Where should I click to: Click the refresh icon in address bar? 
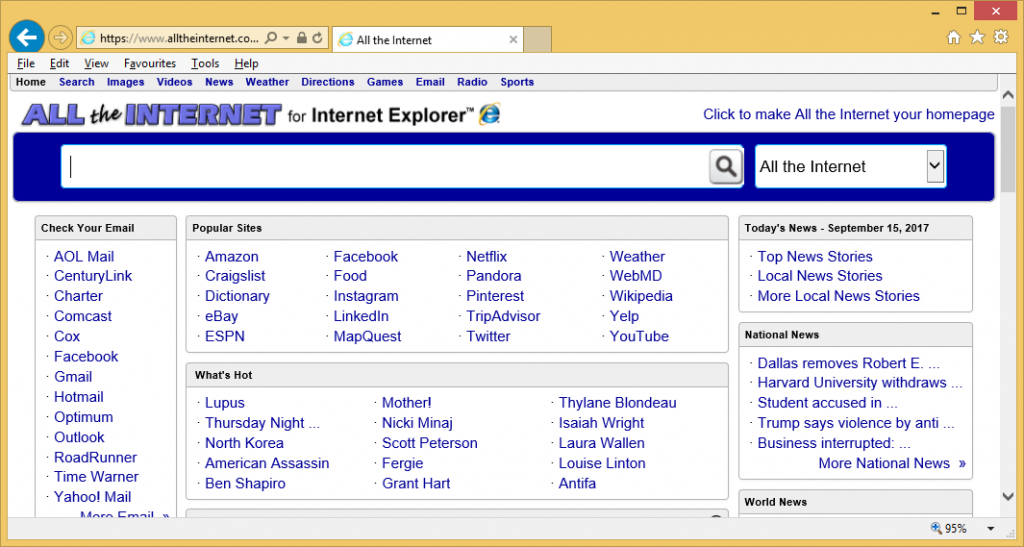point(318,39)
